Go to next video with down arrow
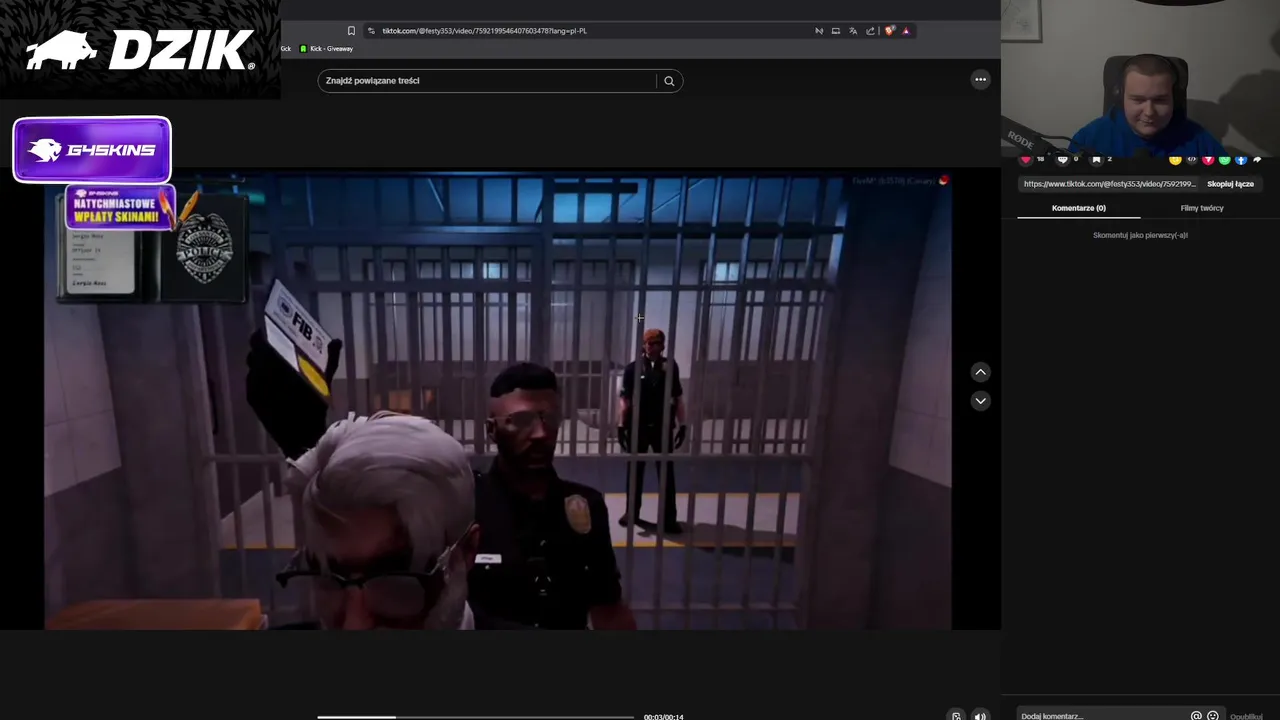Image resolution: width=1280 pixels, height=720 pixels. pos(980,401)
